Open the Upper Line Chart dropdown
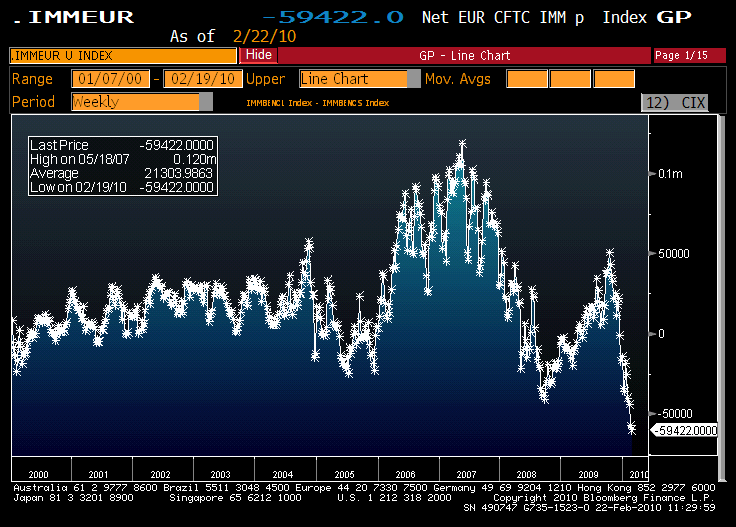The height and width of the screenshot is (527, 736). [x=353, y=79]
